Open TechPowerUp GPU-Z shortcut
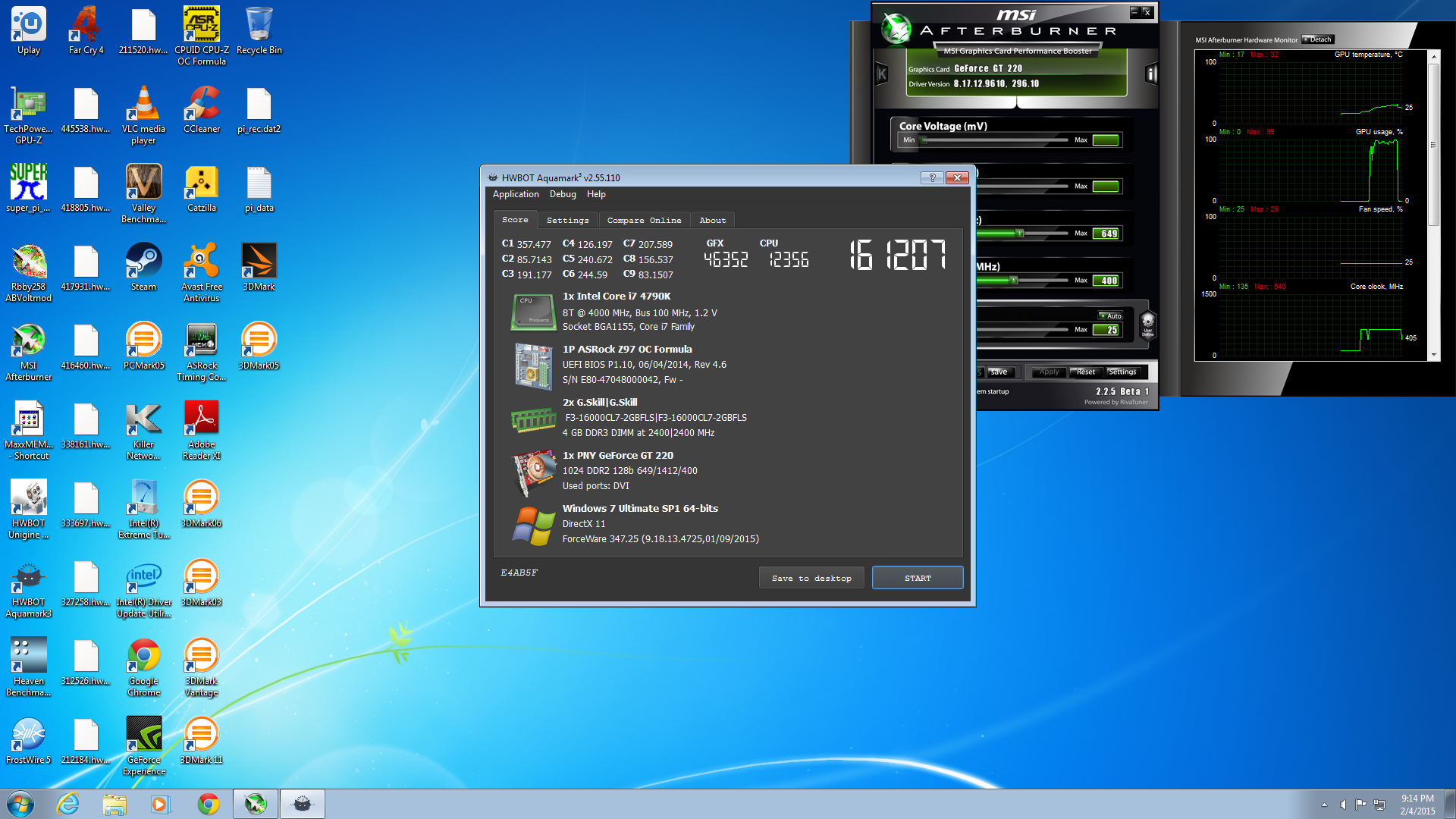This screenshot has width=1456, height=819. (x=29, y=115)
